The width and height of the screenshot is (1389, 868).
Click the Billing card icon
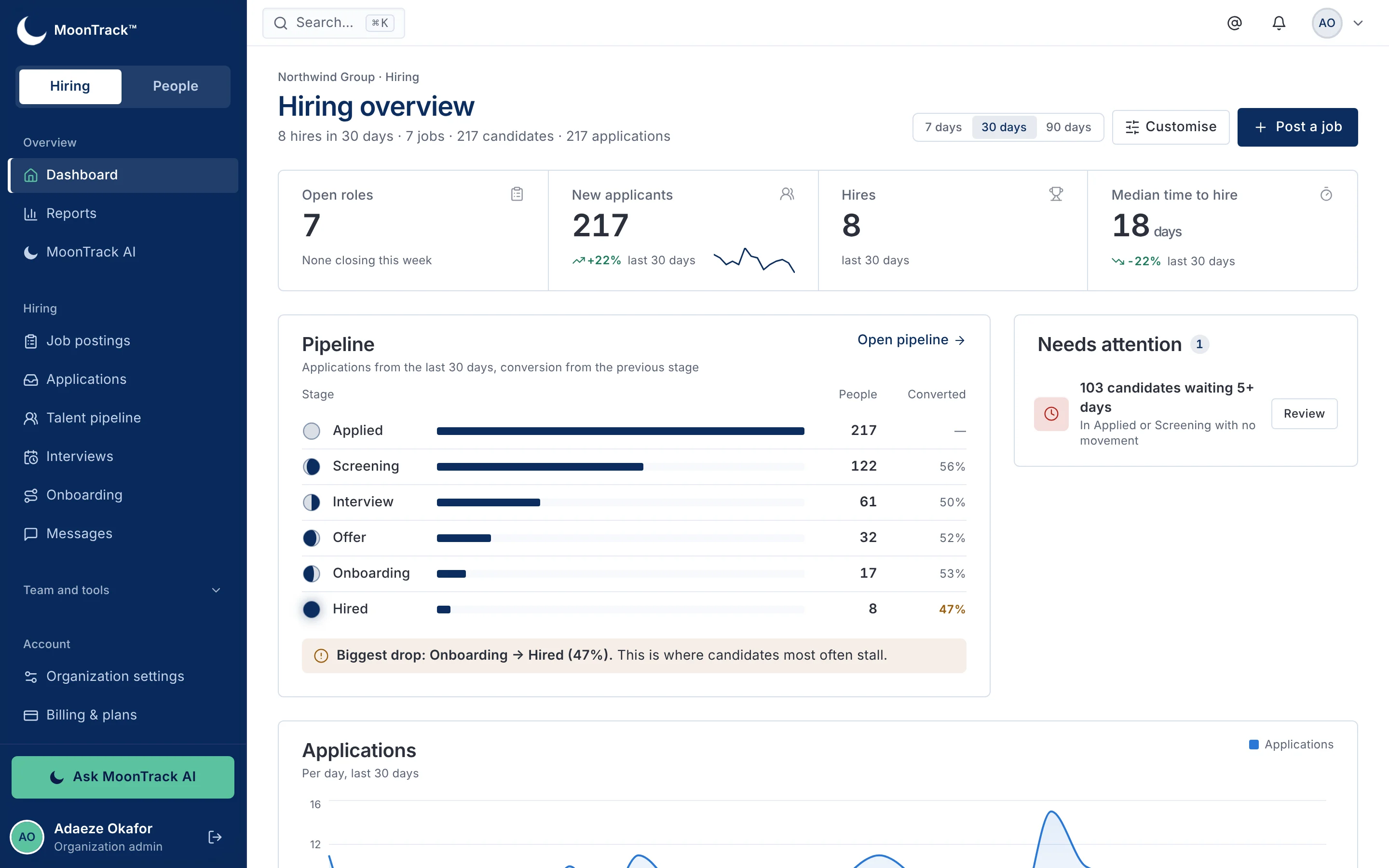(x=31, y=715)
